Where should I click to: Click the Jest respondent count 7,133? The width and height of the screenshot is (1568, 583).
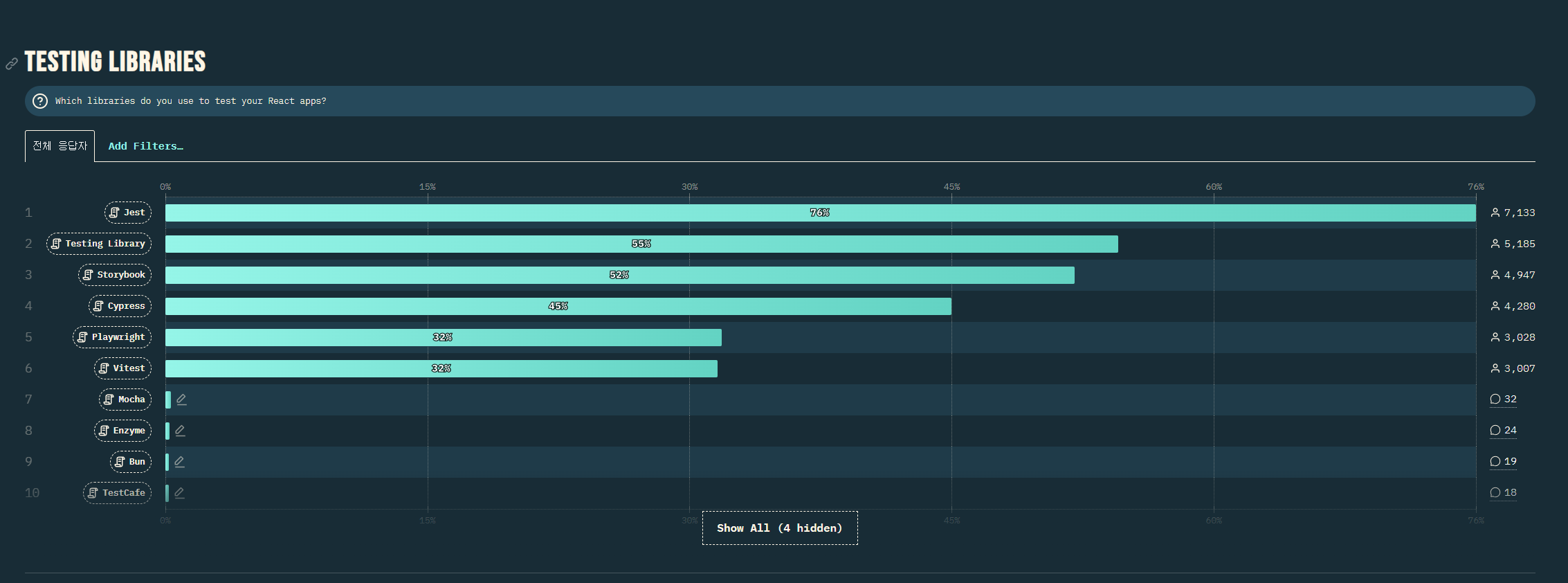[1513, 213]
